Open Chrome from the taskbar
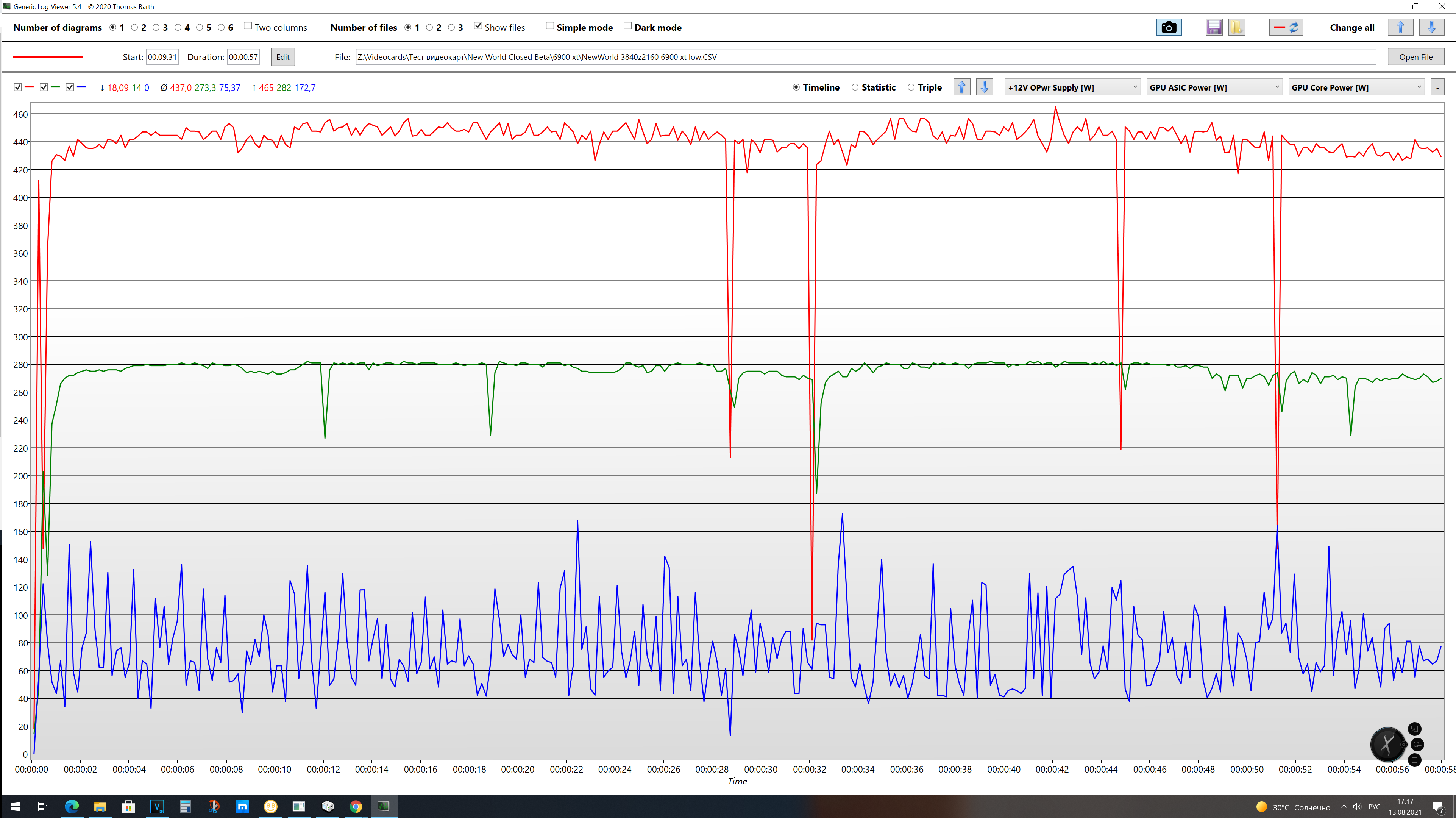 coord(356,806)
